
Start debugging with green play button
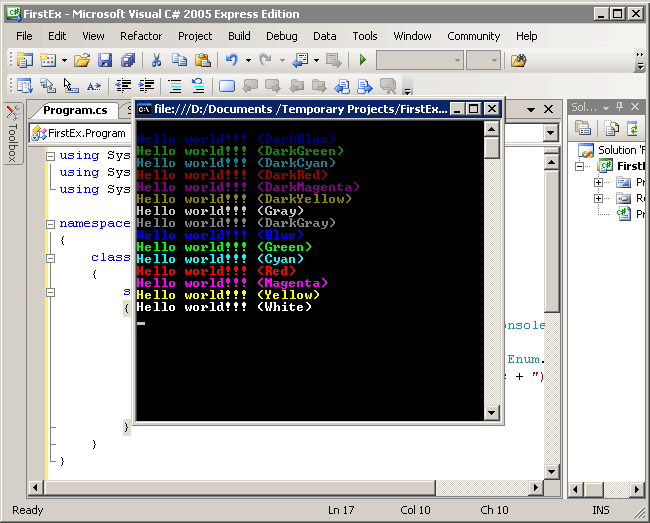363,61
